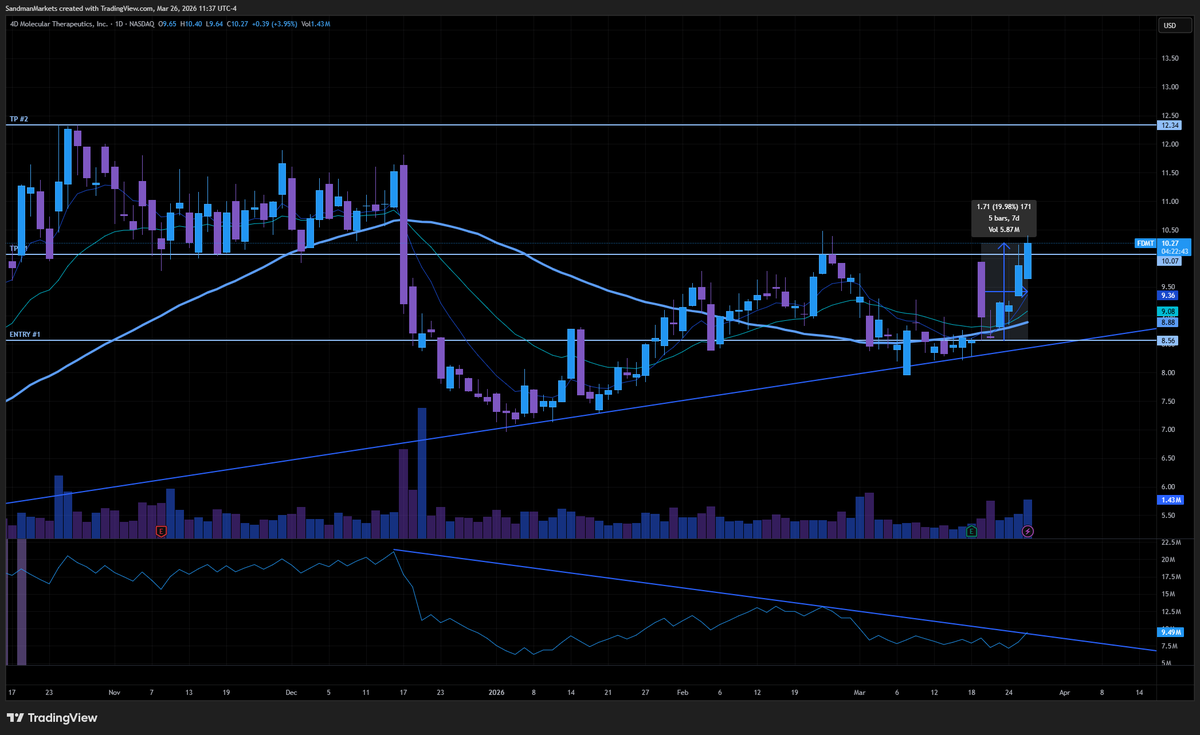Click the red earnings marker on the volume bars

[160, 531]
